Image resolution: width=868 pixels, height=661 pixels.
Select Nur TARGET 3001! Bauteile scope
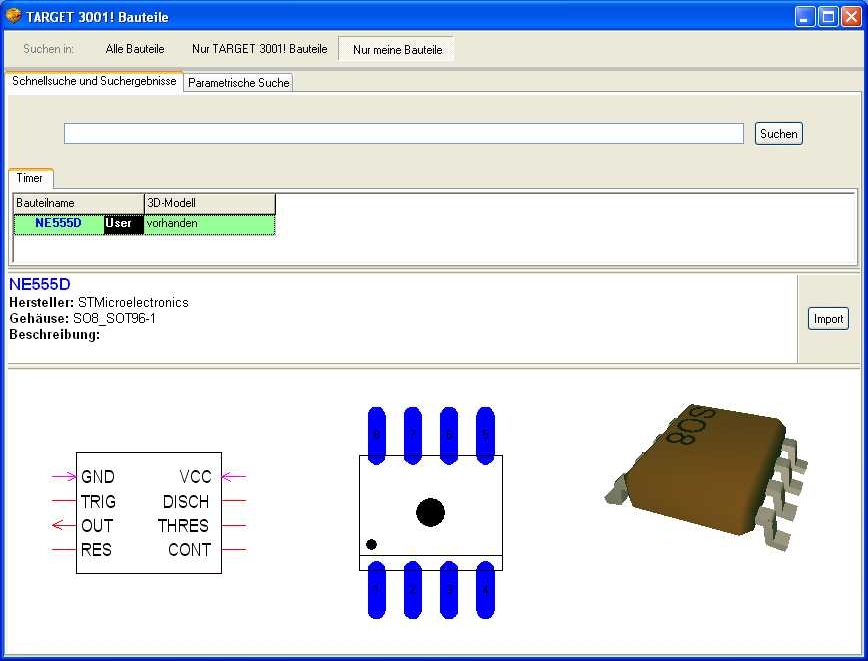tap(259, 49)
